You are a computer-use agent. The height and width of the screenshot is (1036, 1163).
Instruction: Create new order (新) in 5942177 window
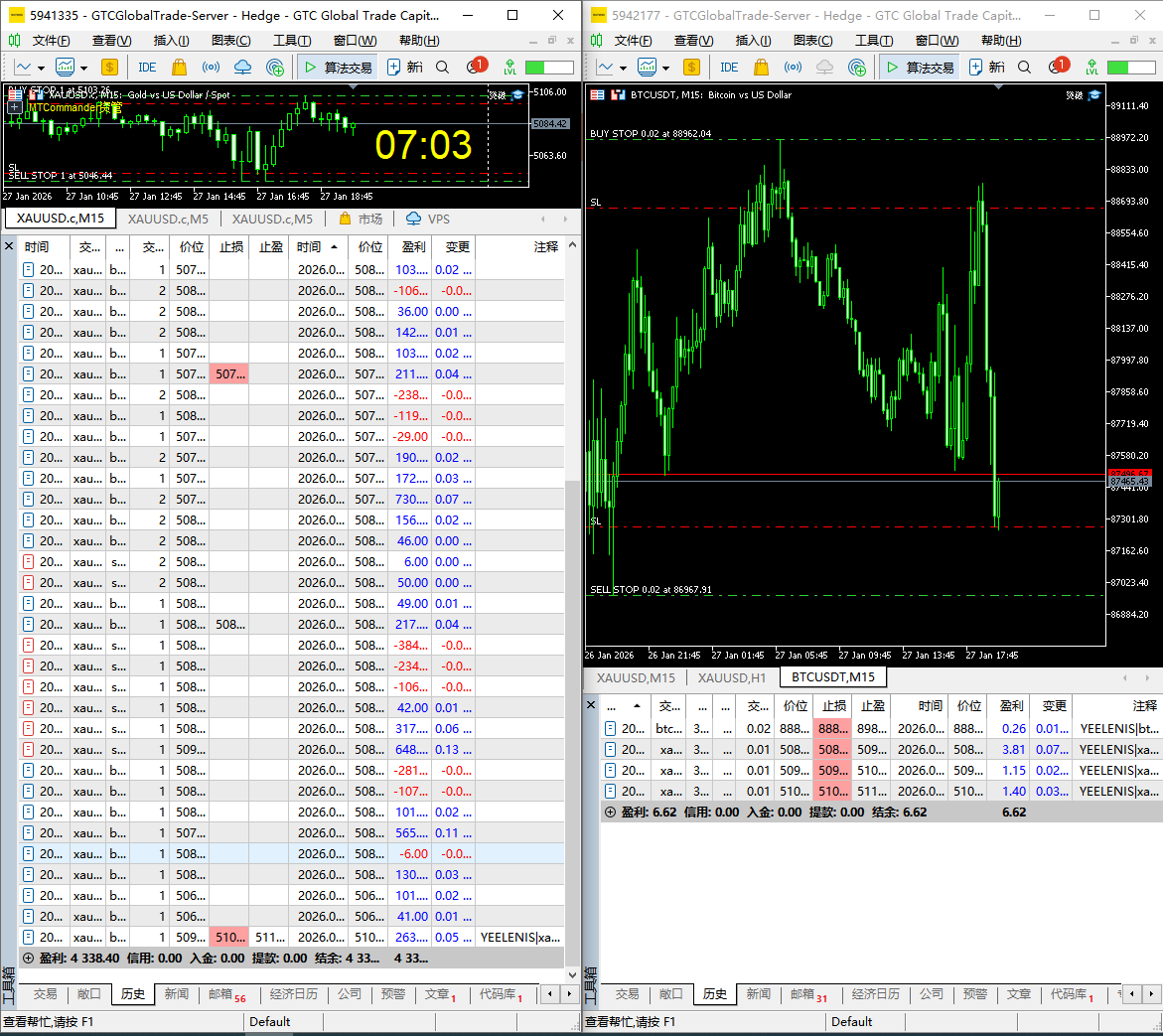pyautogui.click(x=987, y=68)
